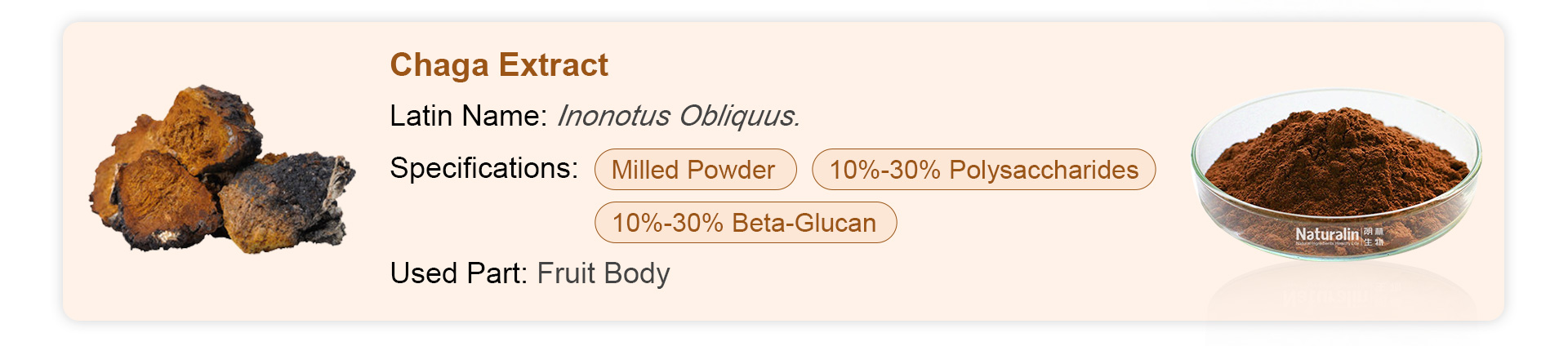1568x346 pixels.
Task: Open the raw chaga mushroom chunks photo
Action: tap(222, 169)
